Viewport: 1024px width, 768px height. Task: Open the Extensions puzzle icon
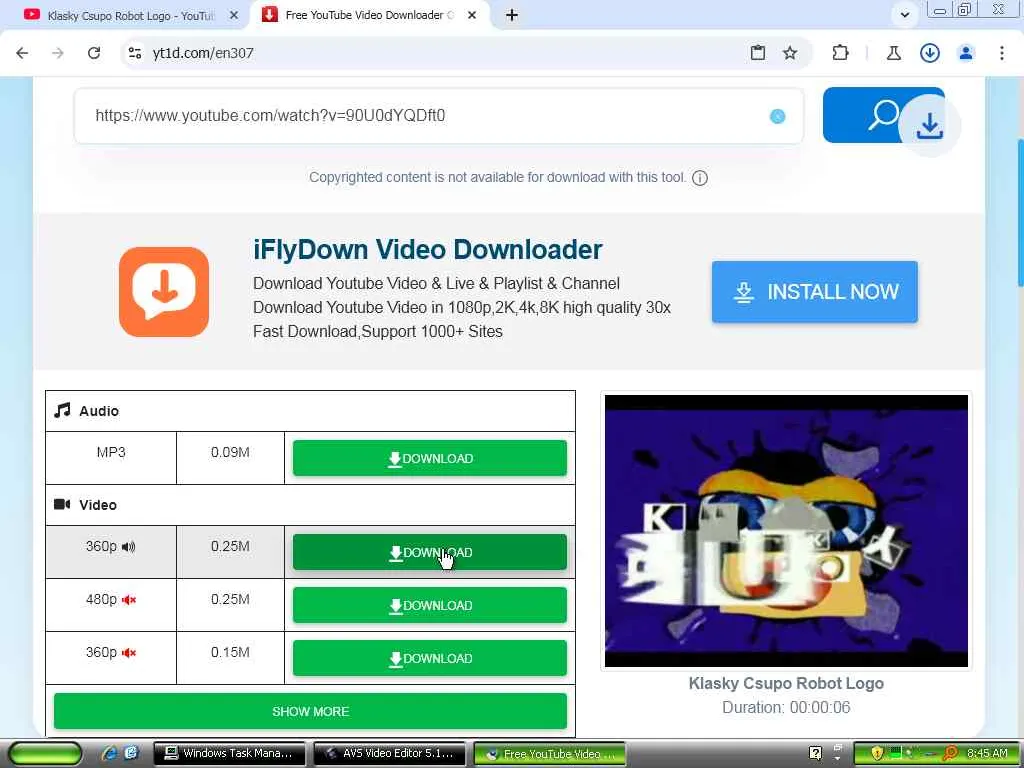point(840,53)
